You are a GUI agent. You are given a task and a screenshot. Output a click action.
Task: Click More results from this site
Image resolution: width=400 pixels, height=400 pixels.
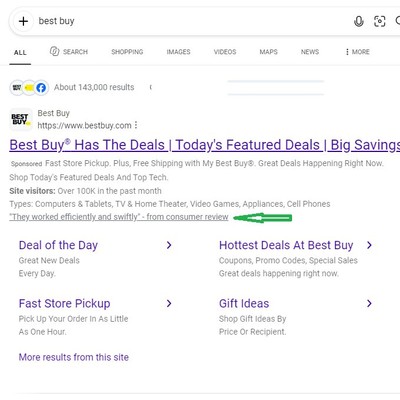coord(74,357)
